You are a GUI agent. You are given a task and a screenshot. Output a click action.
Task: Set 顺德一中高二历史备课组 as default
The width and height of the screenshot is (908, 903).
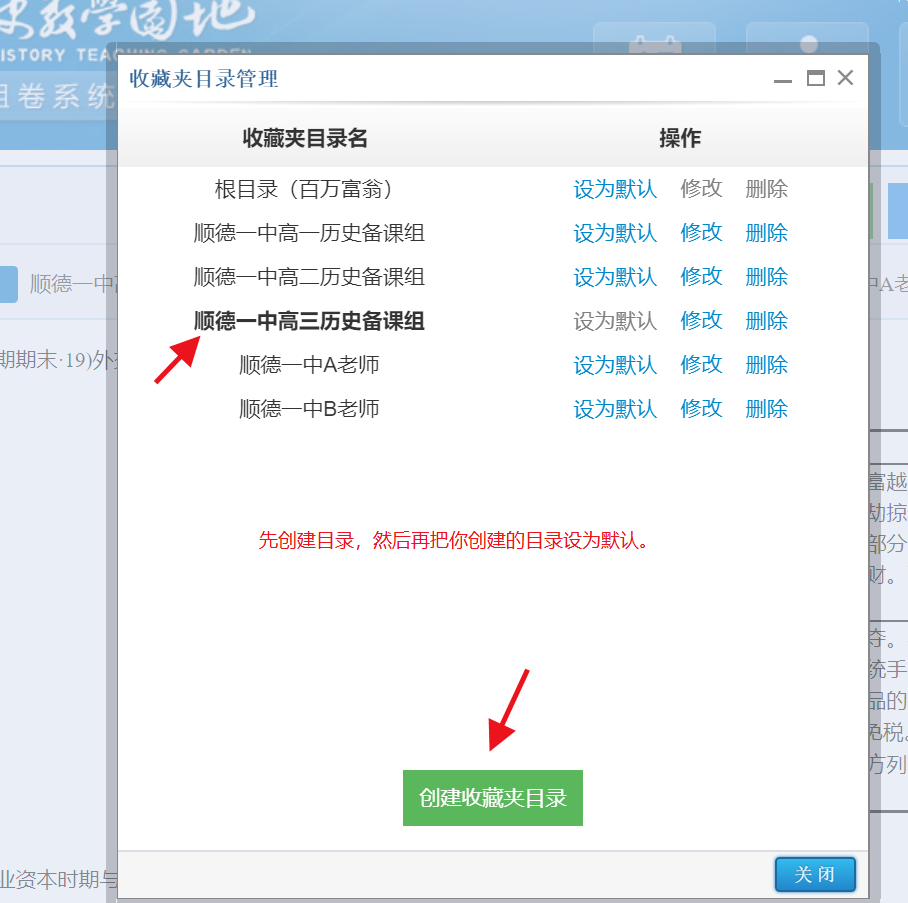[615, 277]
